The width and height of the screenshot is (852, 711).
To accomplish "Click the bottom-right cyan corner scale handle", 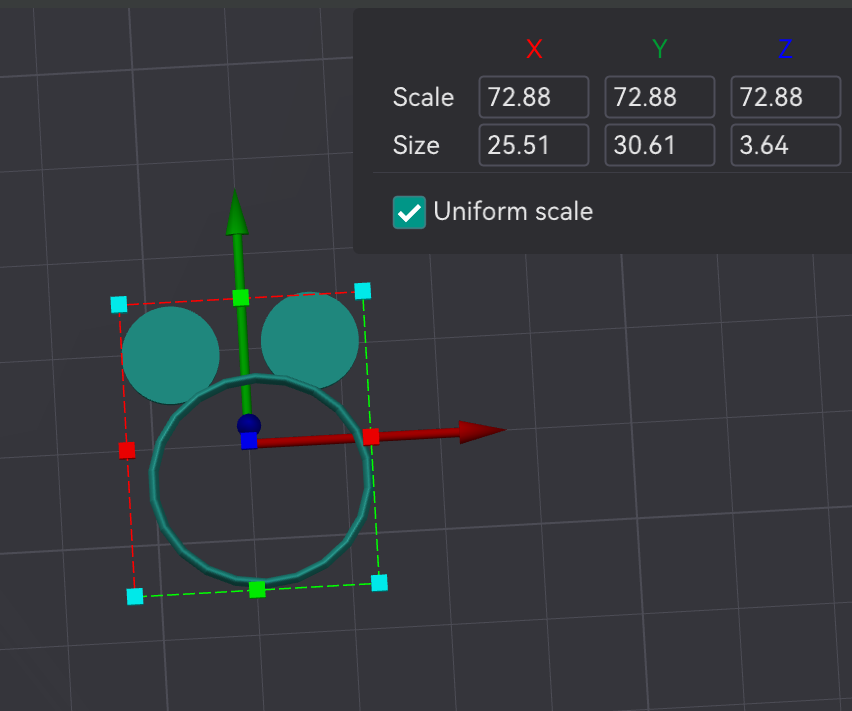I will click(x=379, y=583).
